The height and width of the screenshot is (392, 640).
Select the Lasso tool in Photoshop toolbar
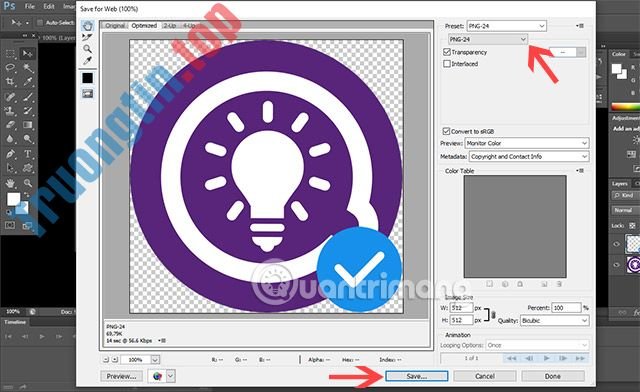tap(10, 67)
